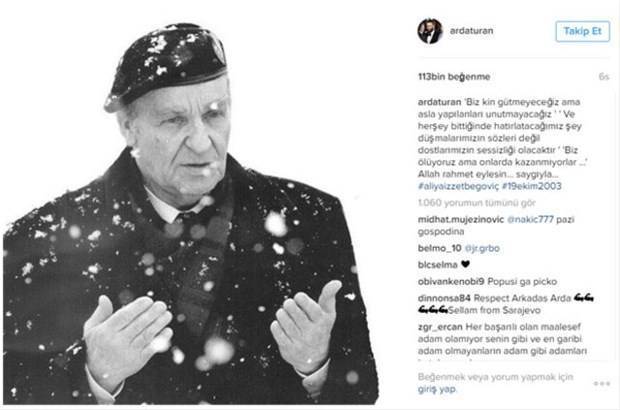Click the 113bin beğenme likes count
Viewport: 620px width, 410px height.
pyautogui.click(x=454, y=77)
